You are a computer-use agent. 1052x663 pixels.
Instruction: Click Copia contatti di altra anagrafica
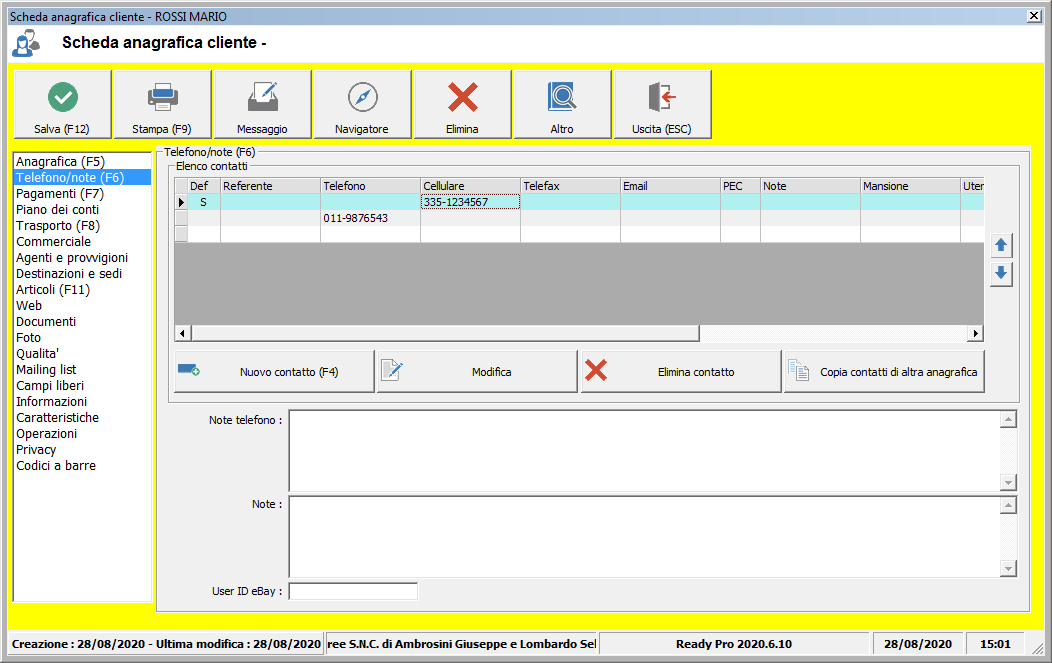pos(884,371)
